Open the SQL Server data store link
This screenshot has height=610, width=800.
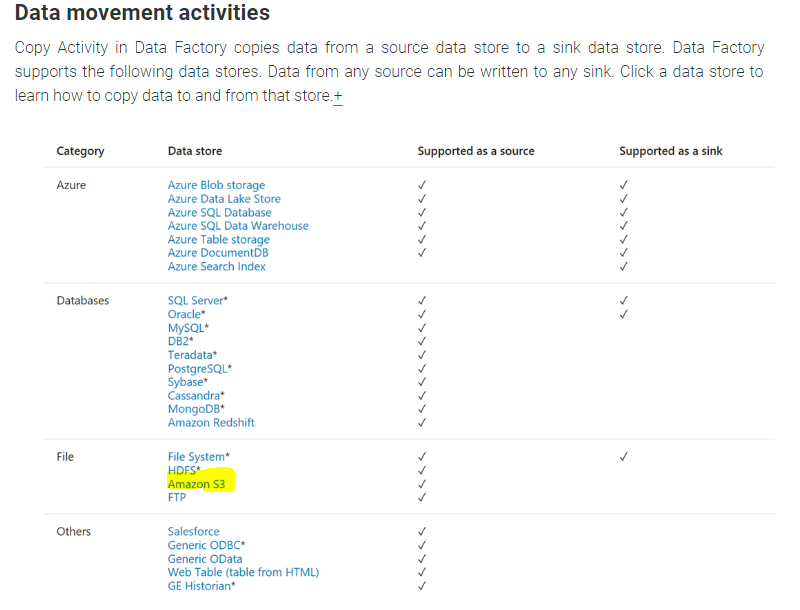pyautogui.click(x=197, y=300)
